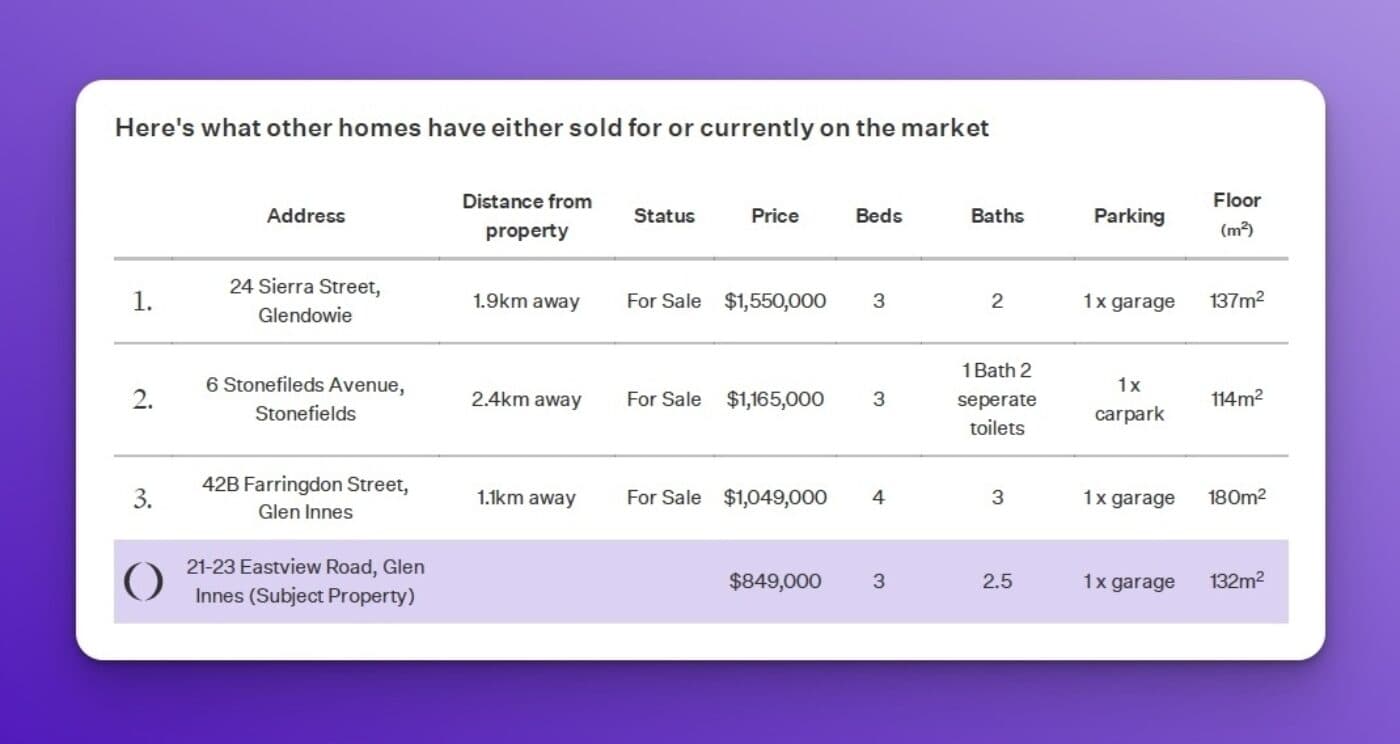Click the subject property logo icon
Image resolution: width=1400 pixels, height=744 pixels.
click(x=142, y=581)
